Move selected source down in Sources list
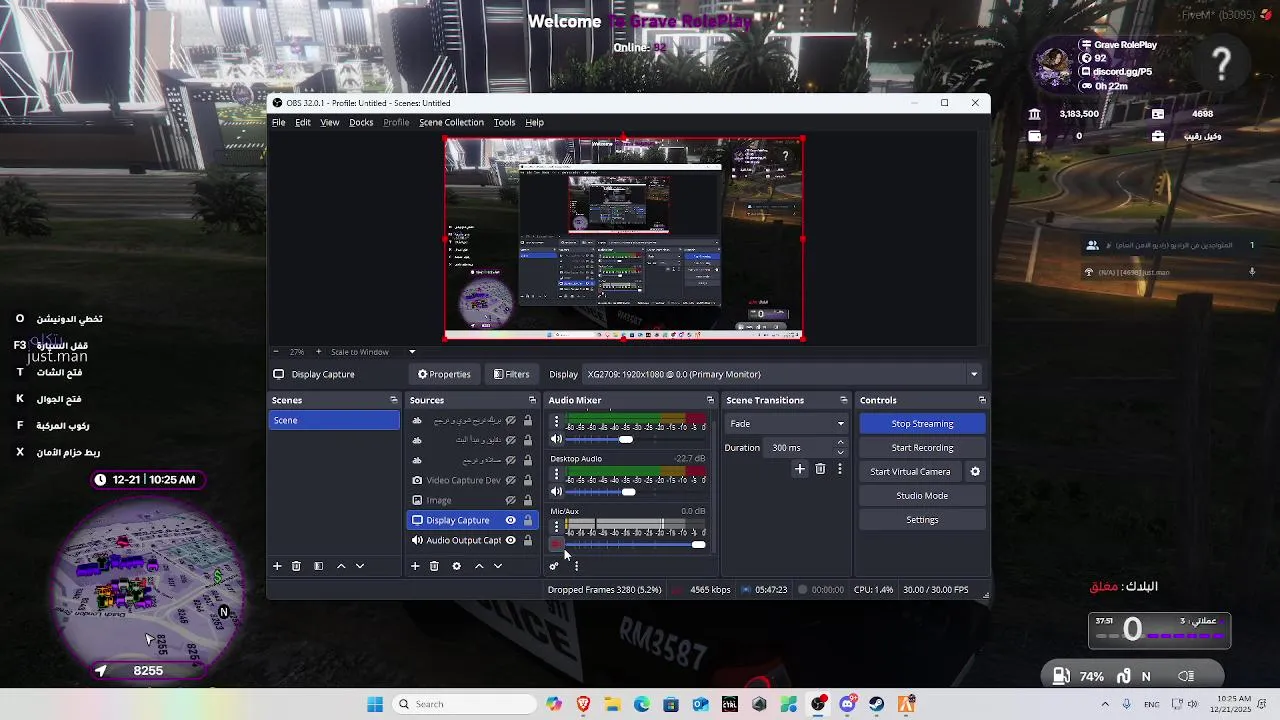The width and height of the screenshot is (1280, 720). [498, 566]
